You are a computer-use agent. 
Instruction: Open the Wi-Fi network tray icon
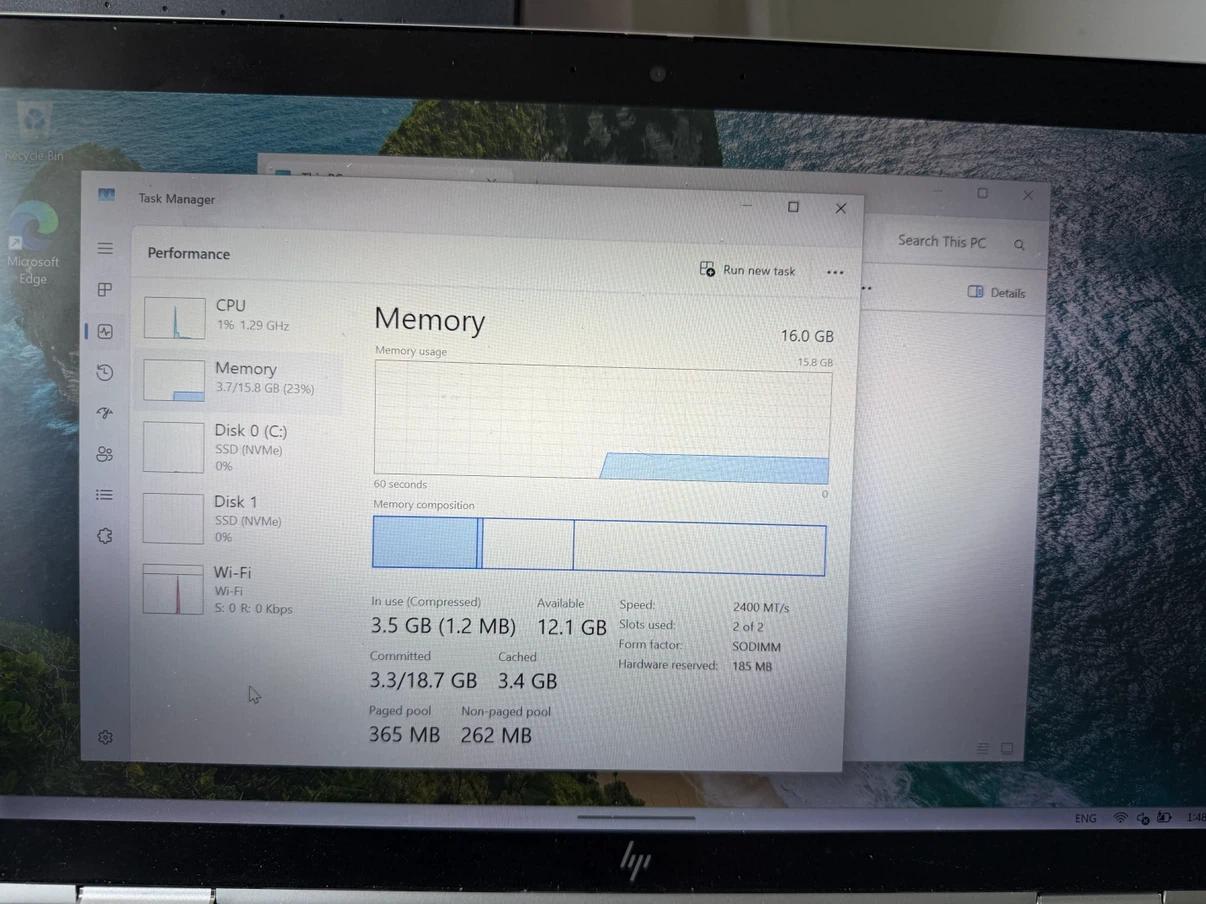(x=1120, y=818)
